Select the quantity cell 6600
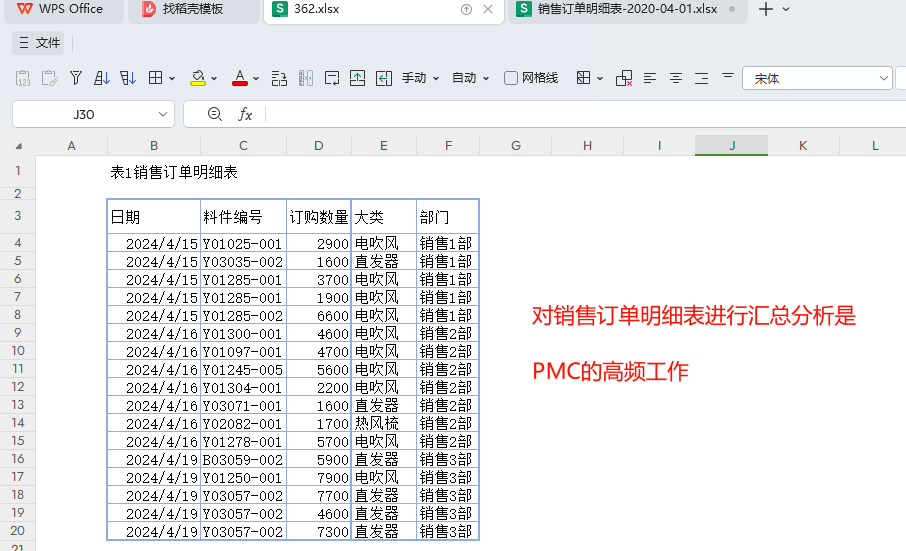Viewport: 906px width, 551px height. point(318,315)
